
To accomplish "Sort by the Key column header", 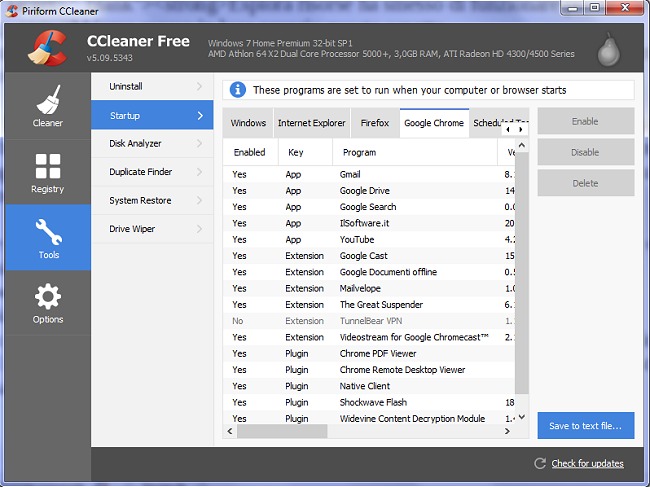I will pos(305,152).
